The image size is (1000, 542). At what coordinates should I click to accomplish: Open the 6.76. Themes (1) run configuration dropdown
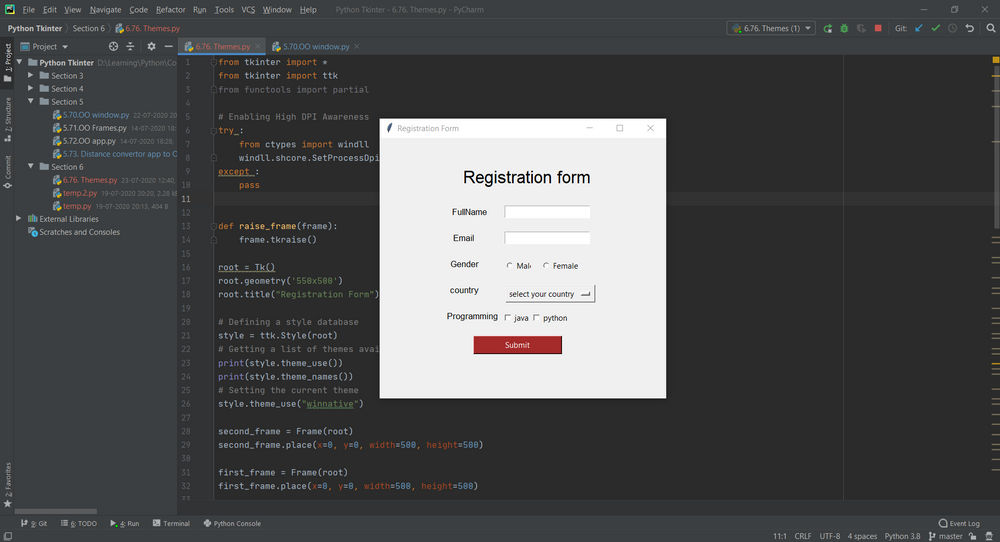(x=771, y=28)
